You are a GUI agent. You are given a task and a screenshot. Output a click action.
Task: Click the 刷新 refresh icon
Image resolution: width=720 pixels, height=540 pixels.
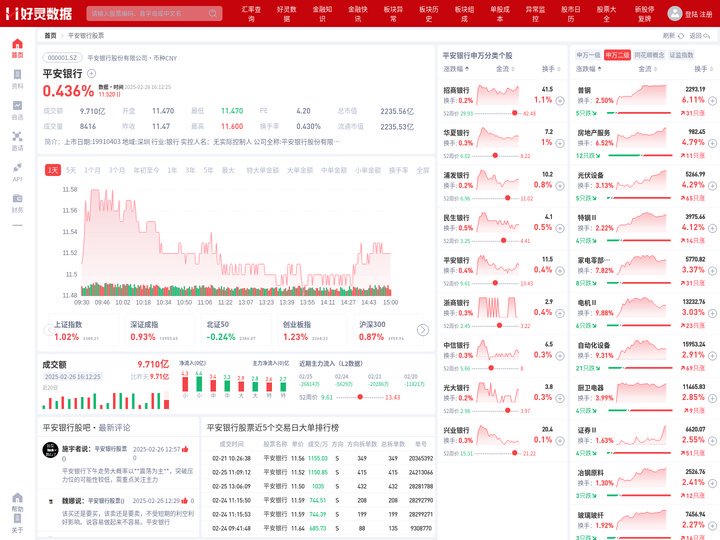coord(681,35)
